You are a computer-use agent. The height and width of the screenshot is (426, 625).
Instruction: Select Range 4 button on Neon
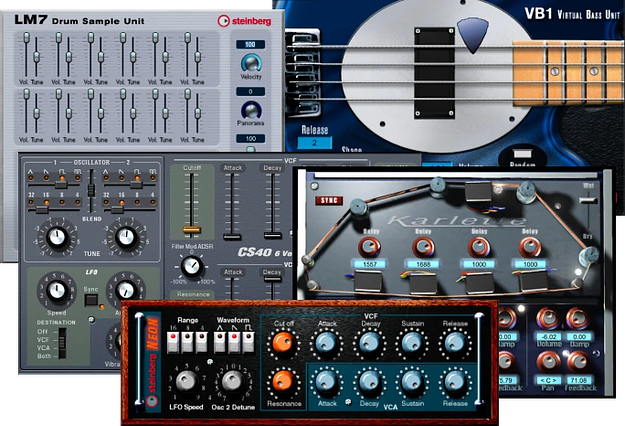pos(201,343)
